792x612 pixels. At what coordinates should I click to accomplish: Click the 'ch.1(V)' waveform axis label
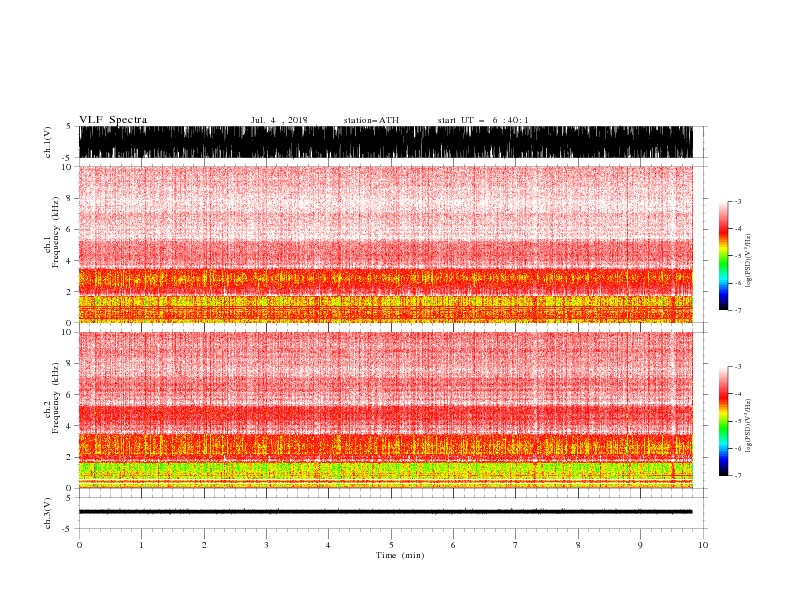coord(48,142)
